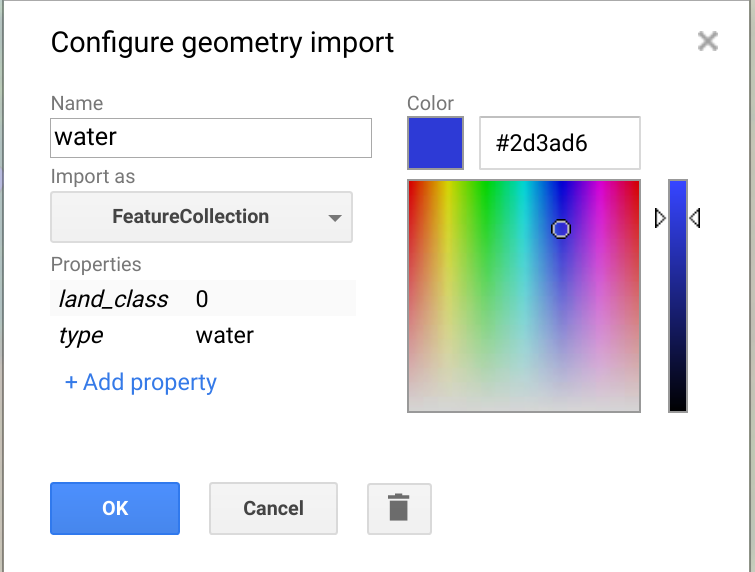Select the land_class property name
755x572 pixels.
coord(113,299)
